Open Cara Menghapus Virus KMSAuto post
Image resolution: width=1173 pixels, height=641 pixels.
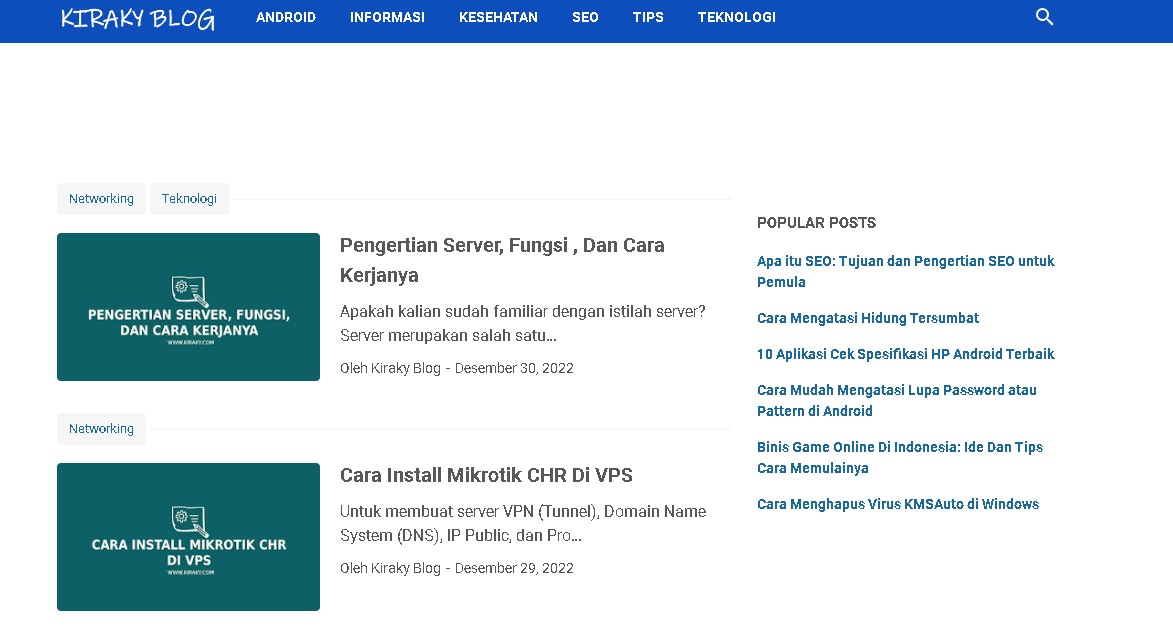point(897,504)
